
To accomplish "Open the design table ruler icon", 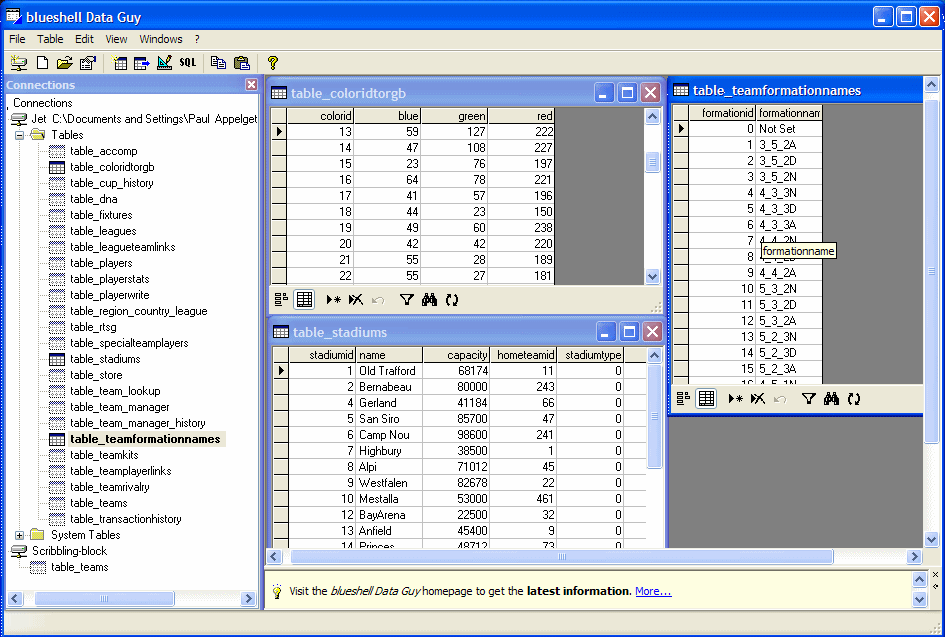I will pos(164,63).
